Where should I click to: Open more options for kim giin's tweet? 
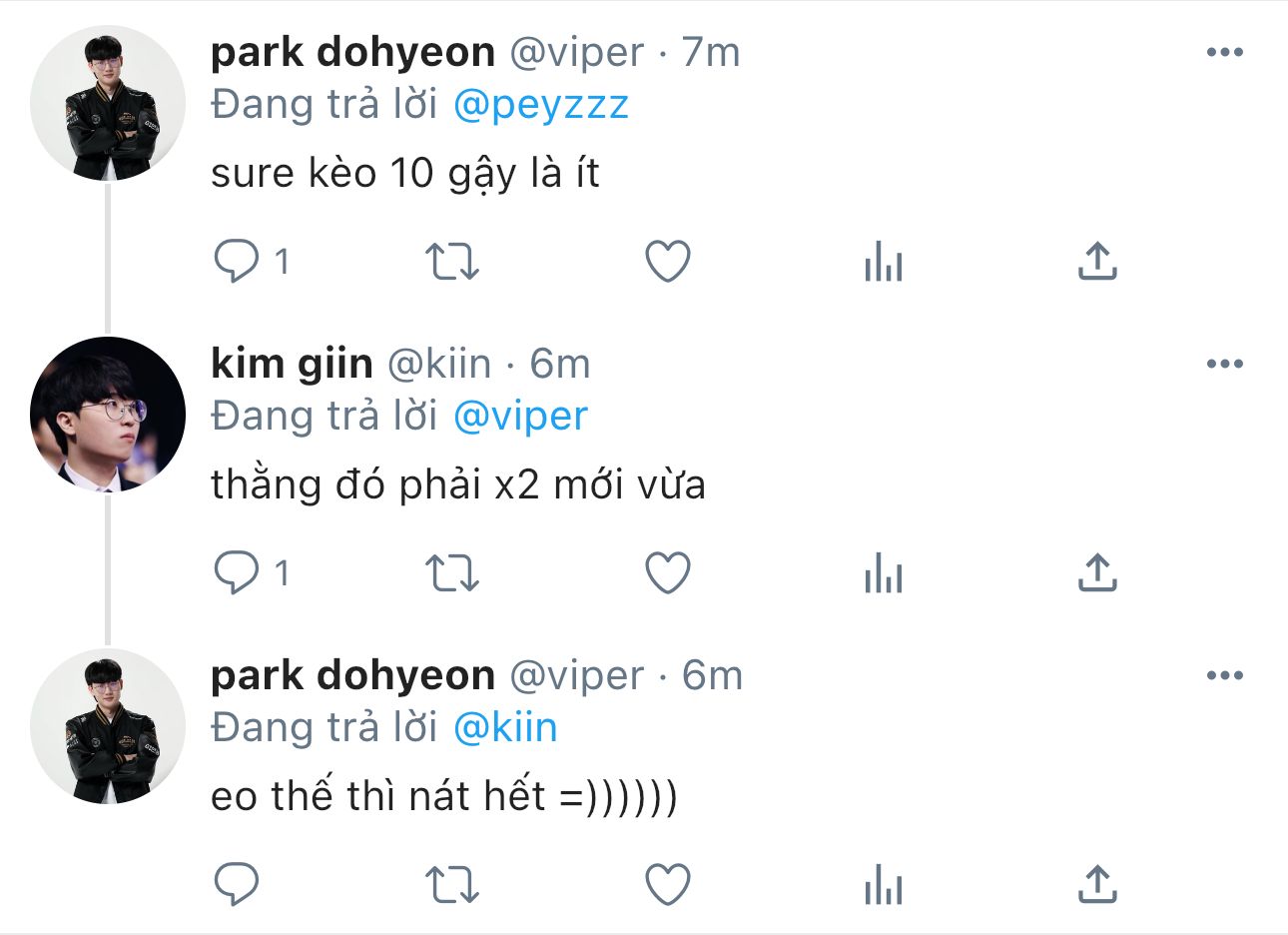coord(1225,364)
